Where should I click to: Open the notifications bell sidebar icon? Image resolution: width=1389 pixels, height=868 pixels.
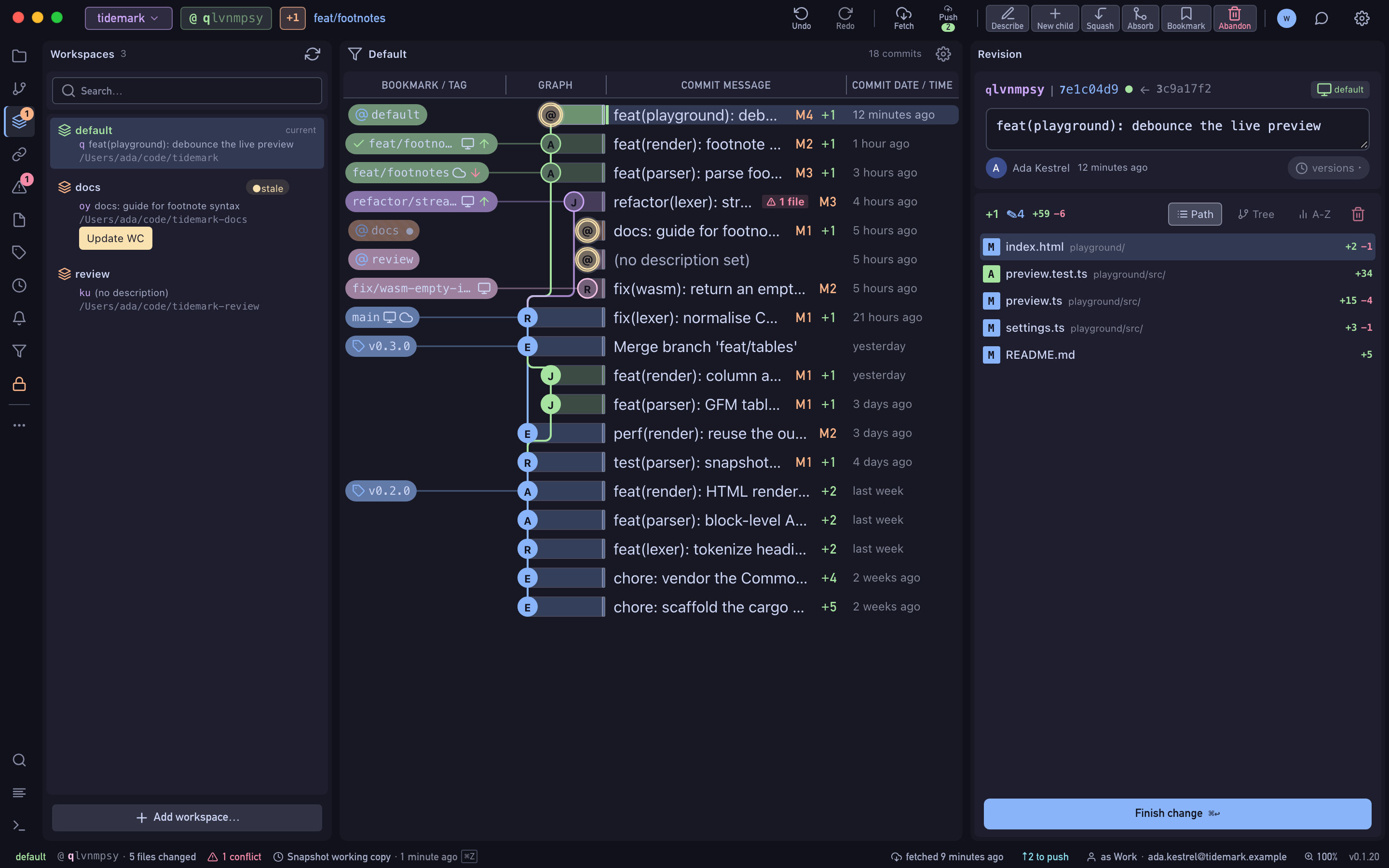pyautogui.click(x=19, y=318)
